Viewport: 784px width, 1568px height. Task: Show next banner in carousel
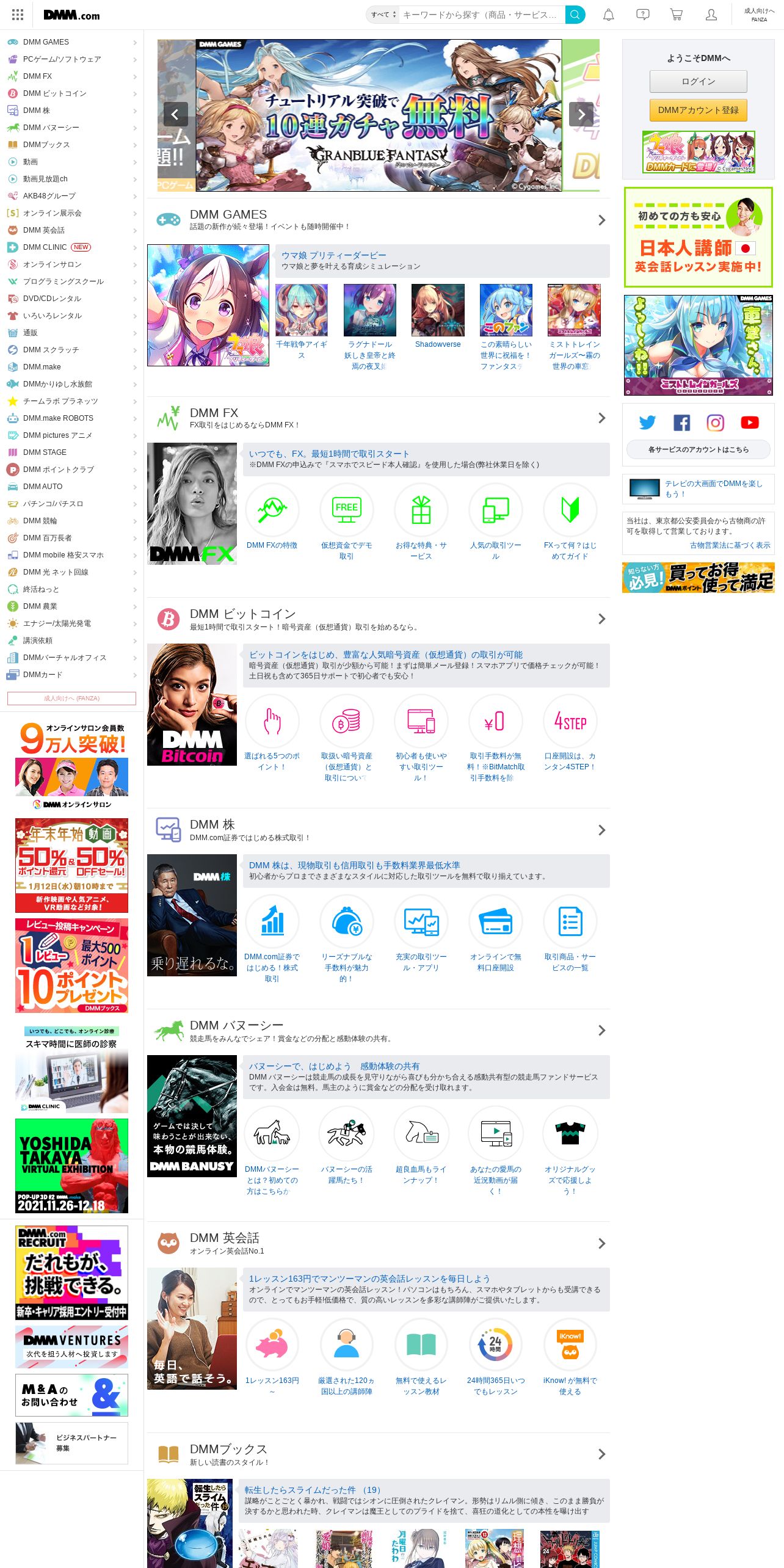coord(581,114)
